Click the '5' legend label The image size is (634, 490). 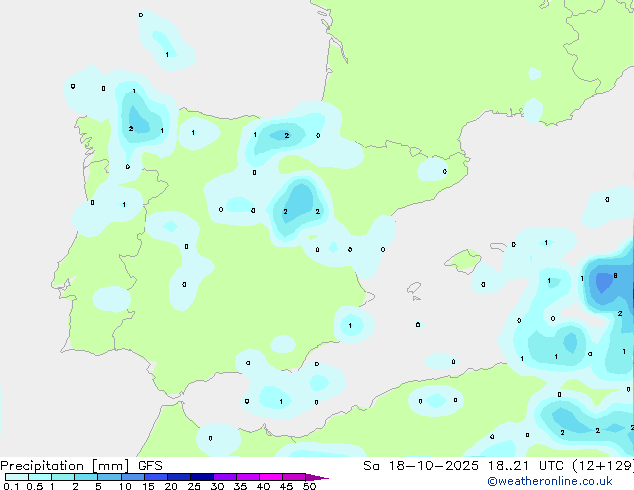pyautogui.click(x=98, y=486)
